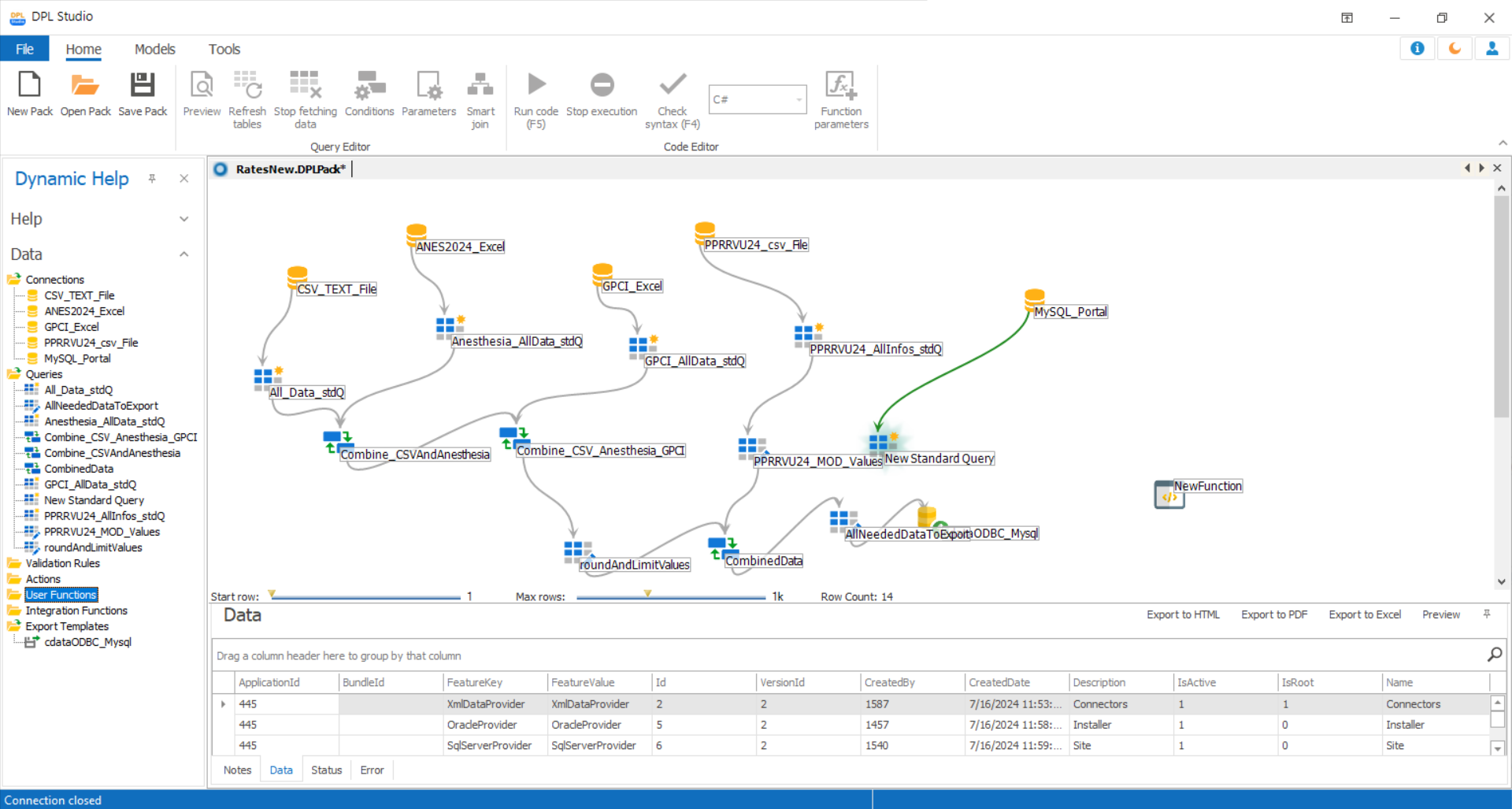Open the C# language dropdown

[799, 100]
